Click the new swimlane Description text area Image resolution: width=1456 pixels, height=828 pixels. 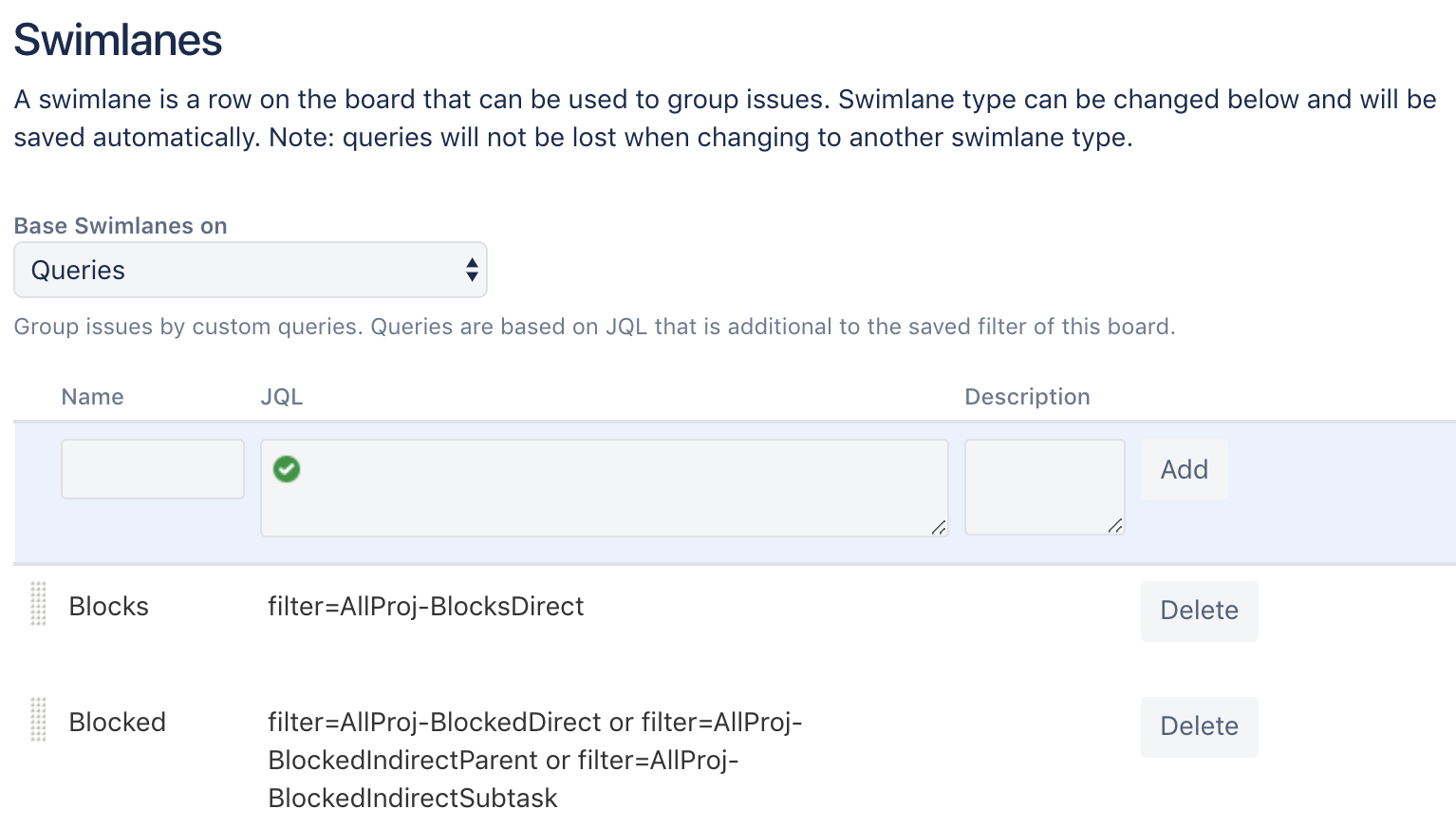(x=1044, y=486)
